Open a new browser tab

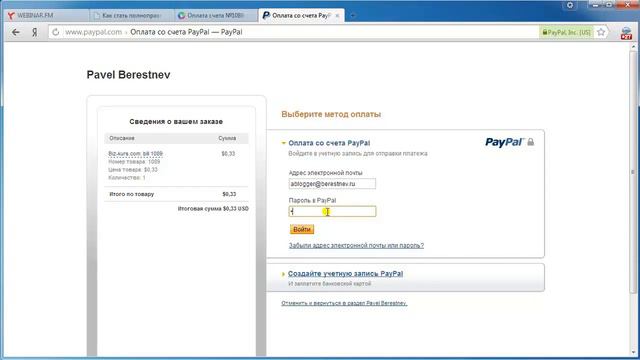tap(353, 16)
